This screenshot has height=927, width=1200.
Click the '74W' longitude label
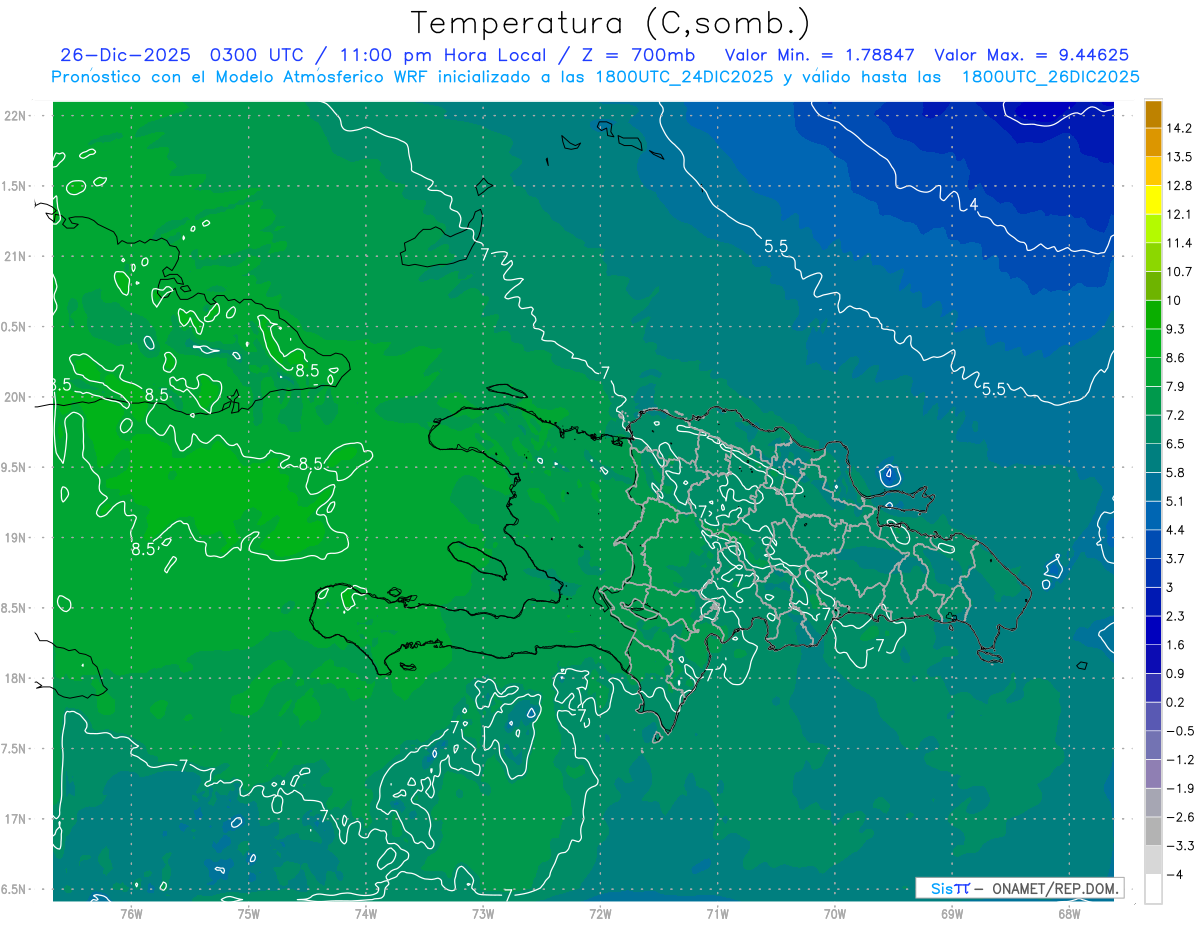pos(366,913)
